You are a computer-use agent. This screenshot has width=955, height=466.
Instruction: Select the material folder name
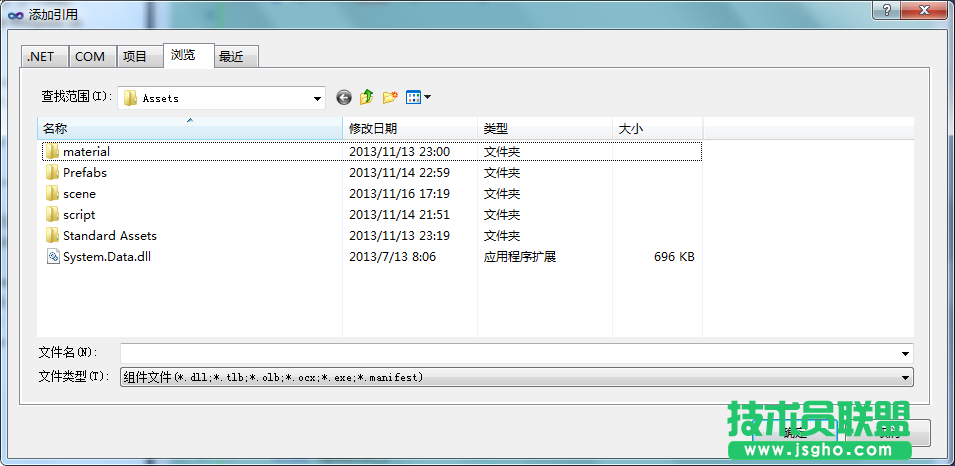(x=86, y=151)
